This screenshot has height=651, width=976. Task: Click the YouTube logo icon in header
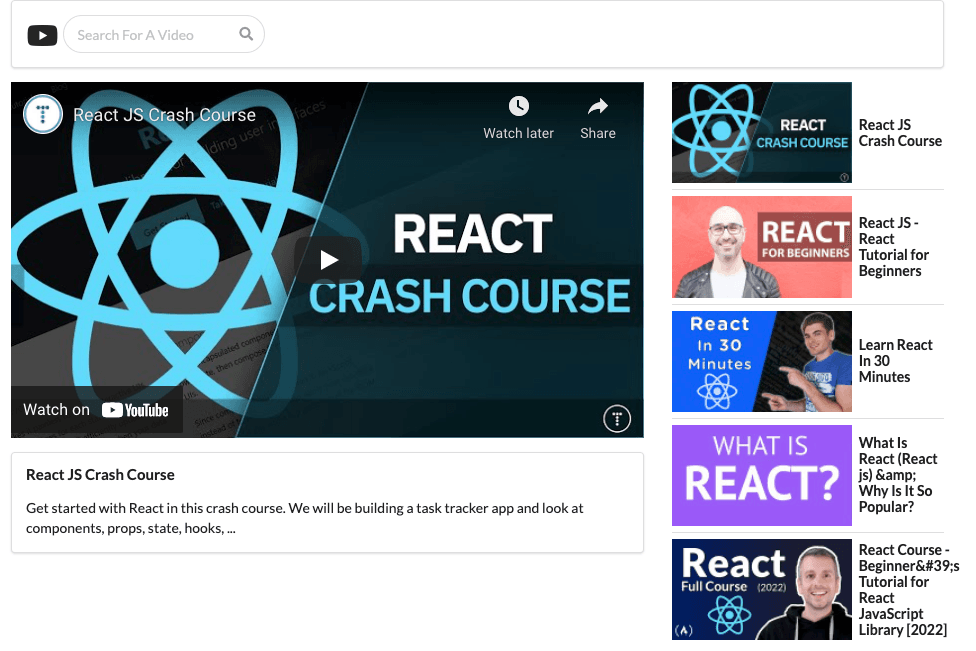click(x=42, y=35)
